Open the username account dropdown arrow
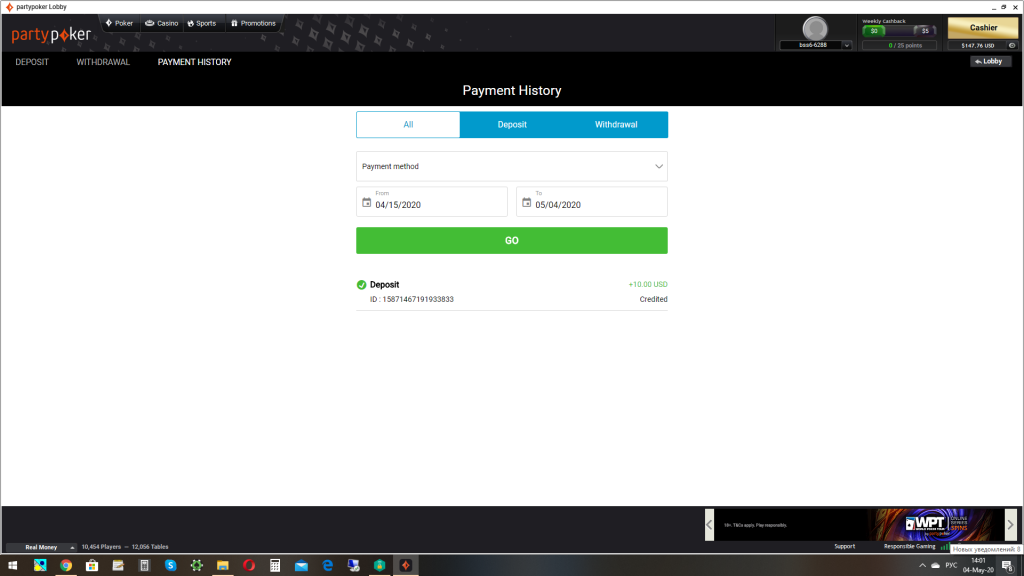The height and width of the screenshot is (576, 1024). tap(846, 45)
